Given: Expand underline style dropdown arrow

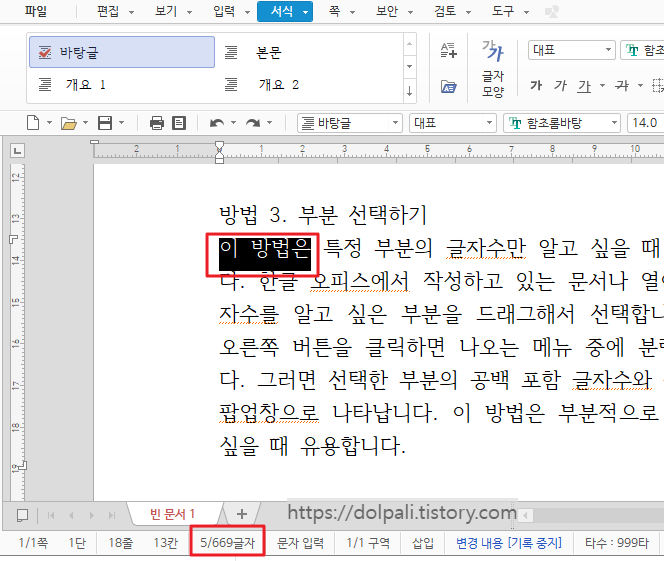Looking at the screenshot, I should (602, 86).
